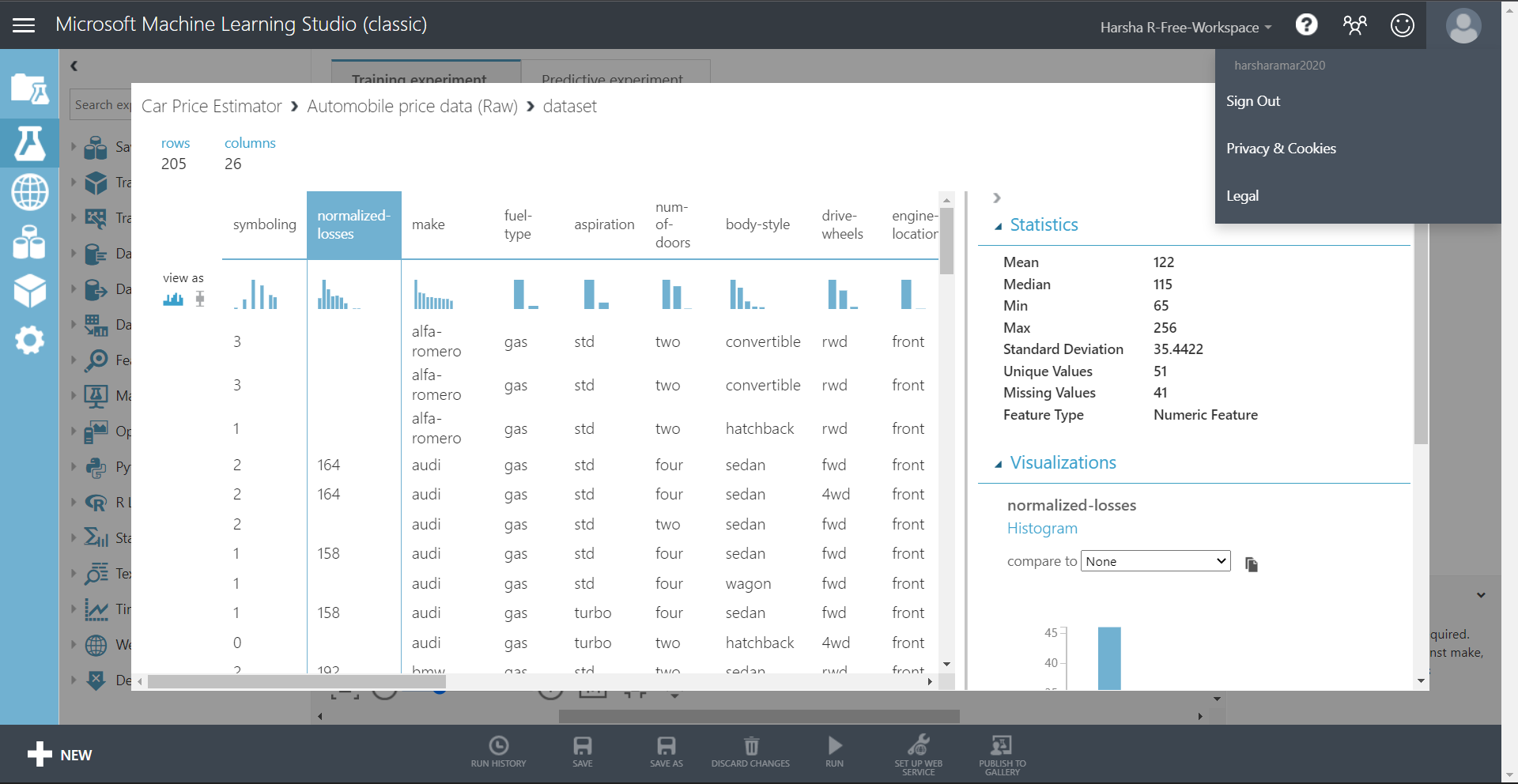Image resolution: width=1518 pixels, height=784 pixels.
Task: Open Trained Models cube icon in sidebar
Action: point(29,291)
